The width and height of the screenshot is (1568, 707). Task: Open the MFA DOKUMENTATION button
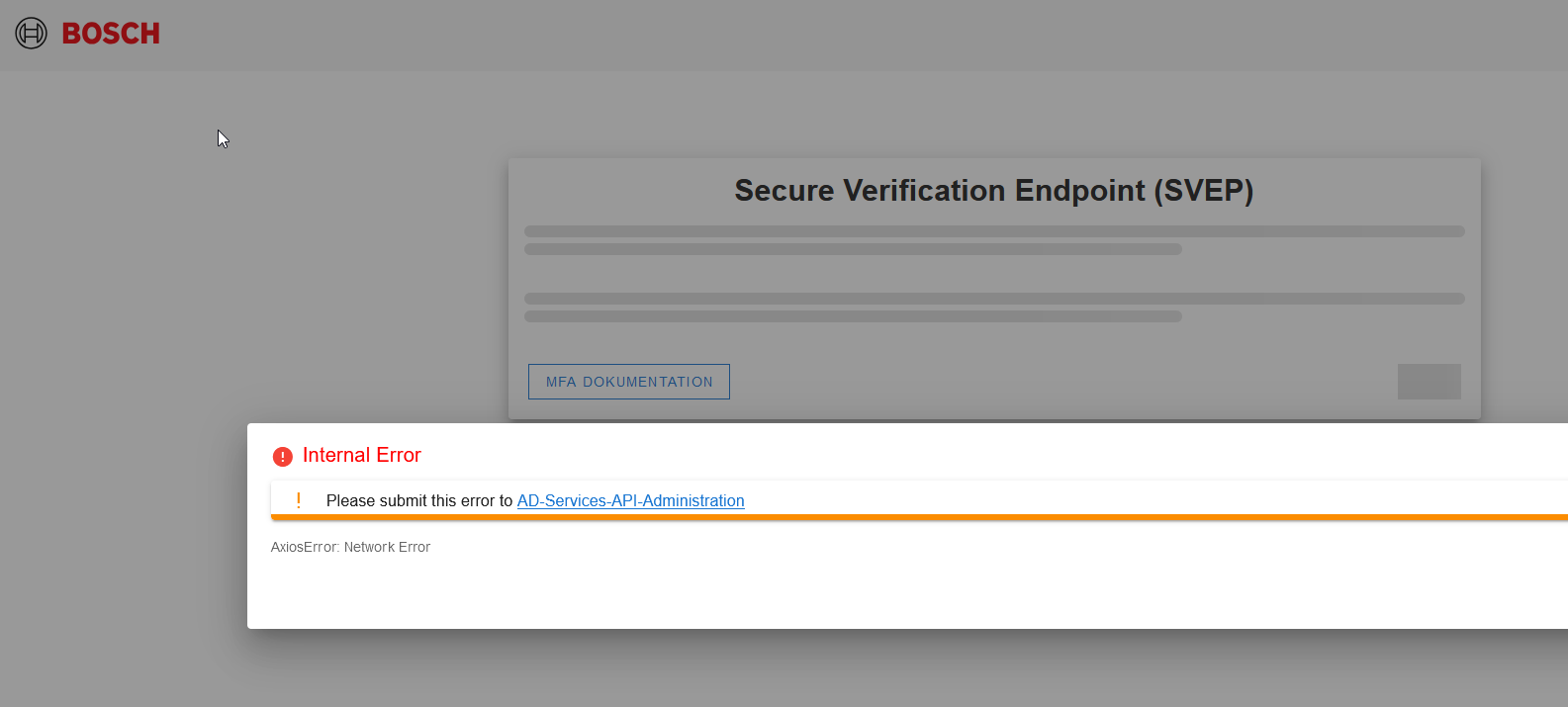629,382
